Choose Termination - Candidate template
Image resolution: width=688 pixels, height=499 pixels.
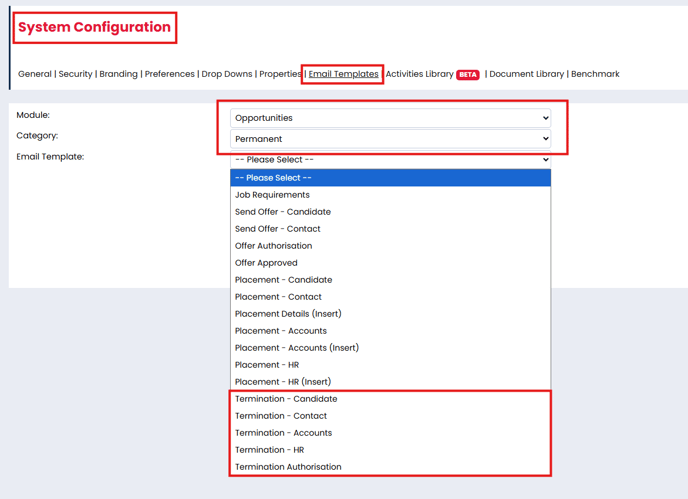point(286,399)
